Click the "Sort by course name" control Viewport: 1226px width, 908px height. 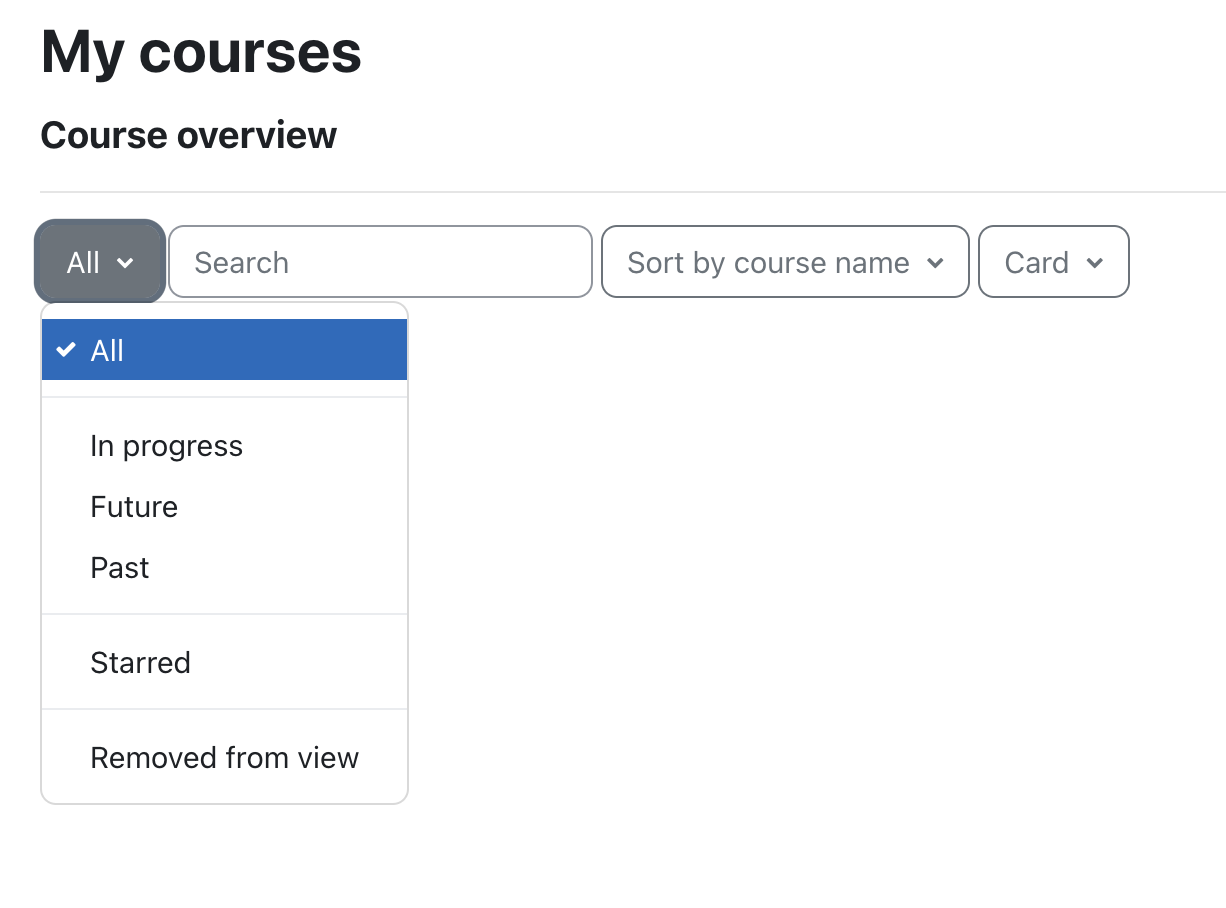point(785,263)
